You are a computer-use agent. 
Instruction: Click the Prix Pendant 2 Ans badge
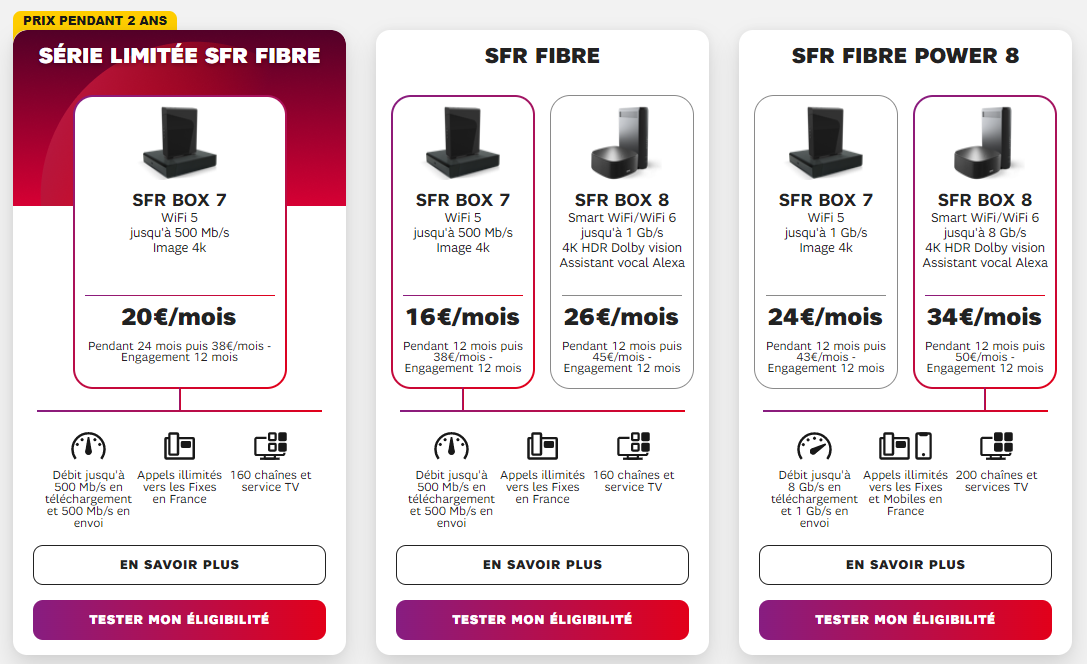coord(95,20)
